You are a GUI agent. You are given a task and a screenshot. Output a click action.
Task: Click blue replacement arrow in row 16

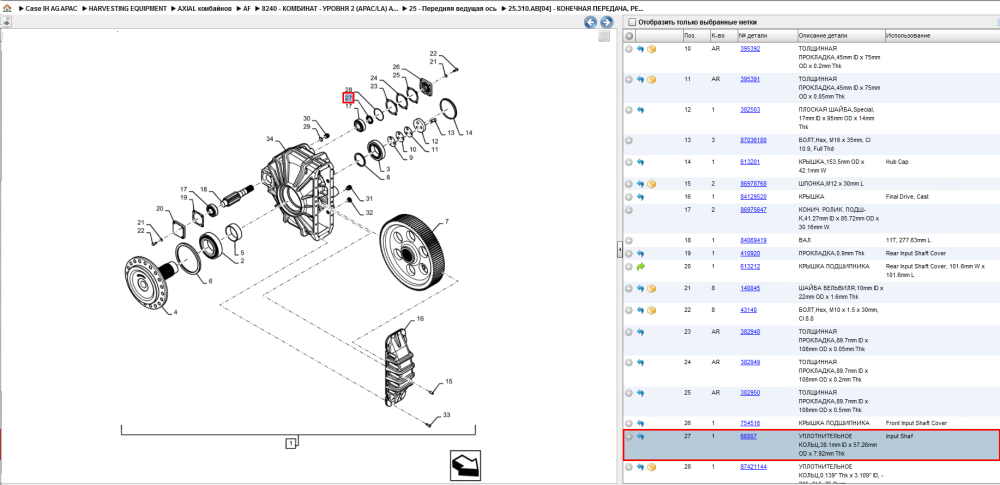tap(640, 198)
